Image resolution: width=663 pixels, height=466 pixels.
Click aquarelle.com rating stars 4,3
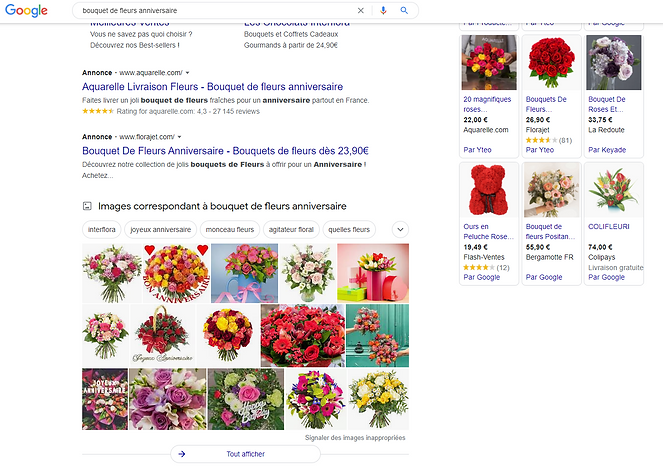tap(98, 111)
